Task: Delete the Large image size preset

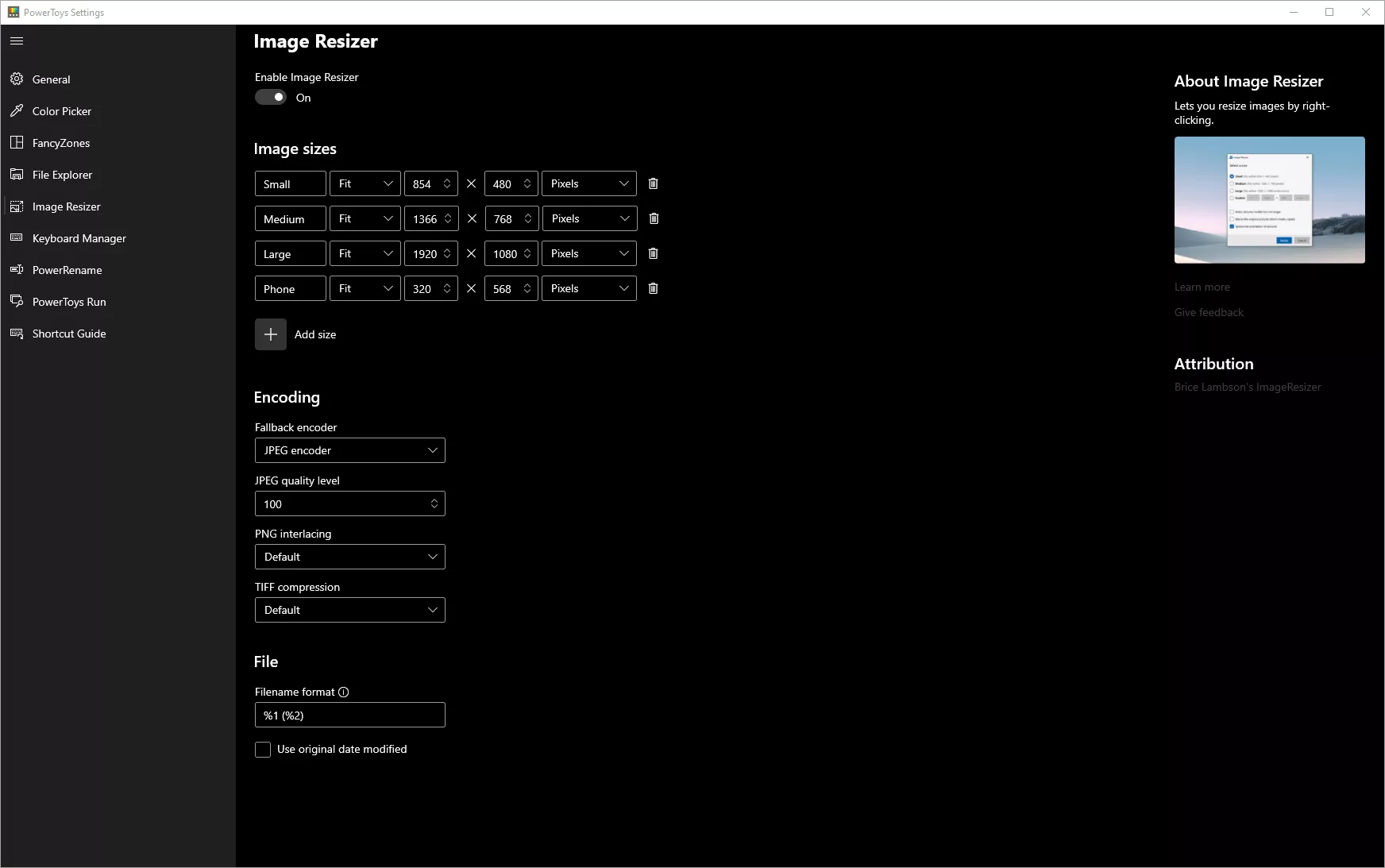Action: coord(653,253)
